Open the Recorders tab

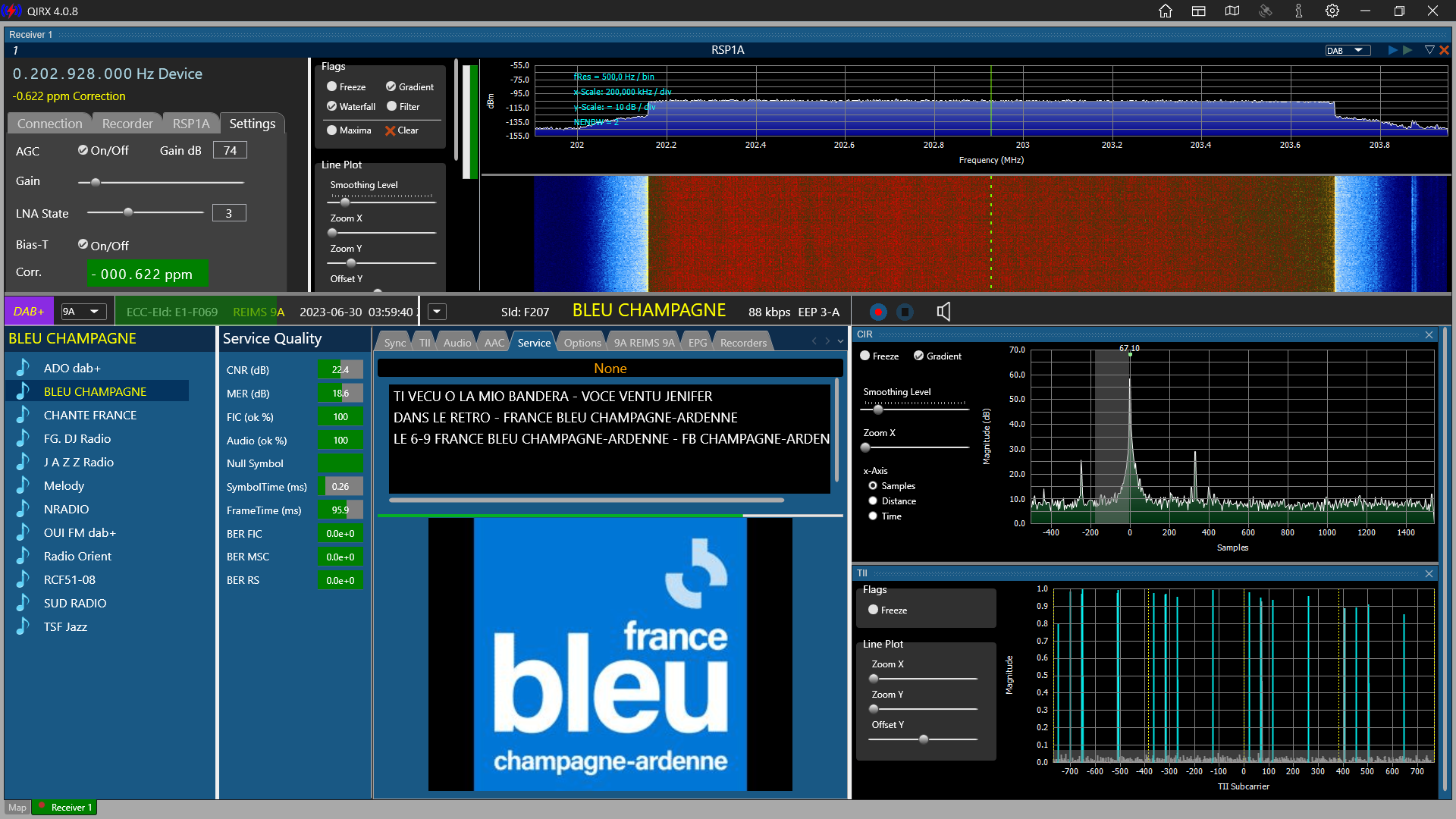743,343
